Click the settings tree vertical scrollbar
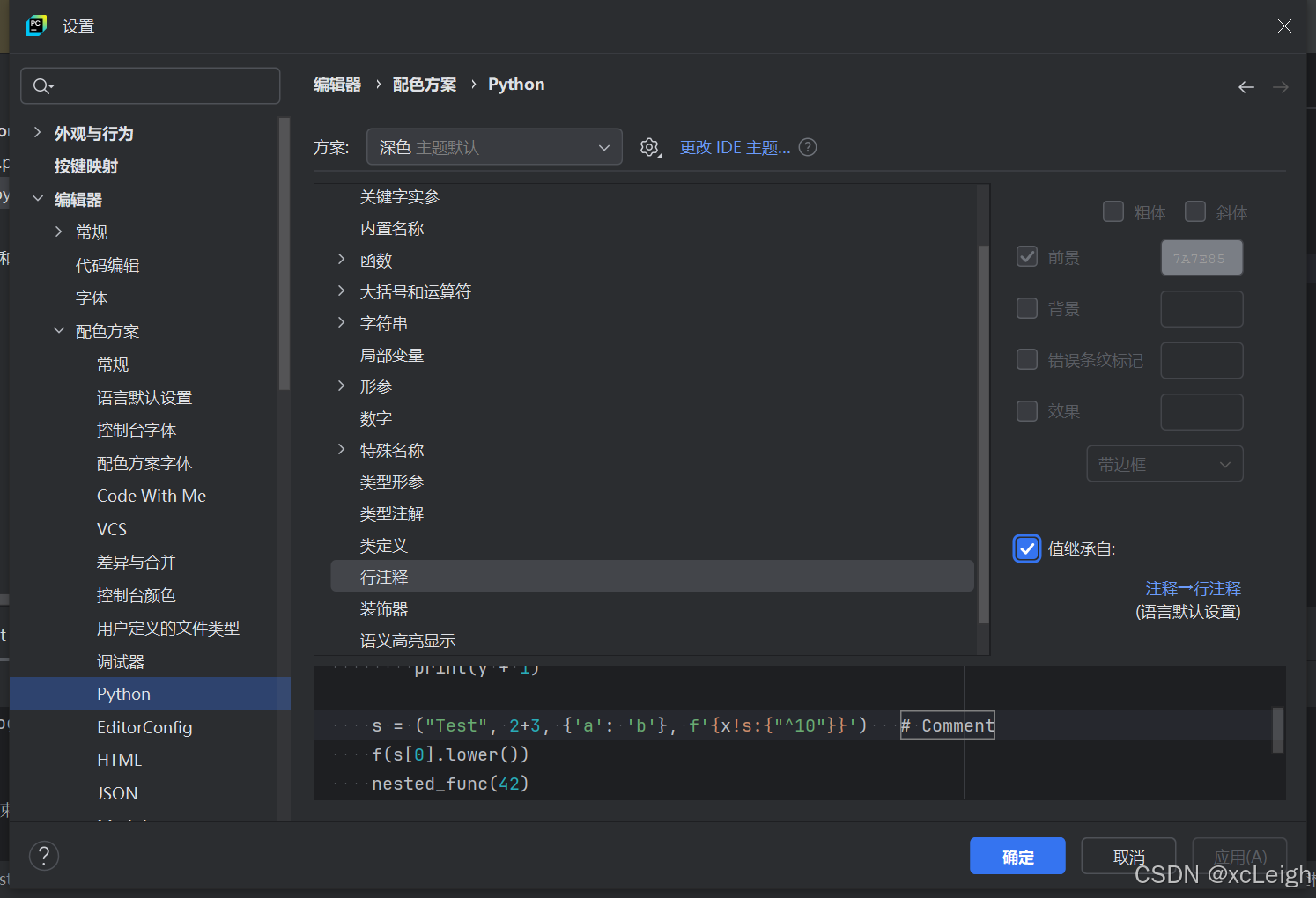1316x898 pixels. pos(284,254)
